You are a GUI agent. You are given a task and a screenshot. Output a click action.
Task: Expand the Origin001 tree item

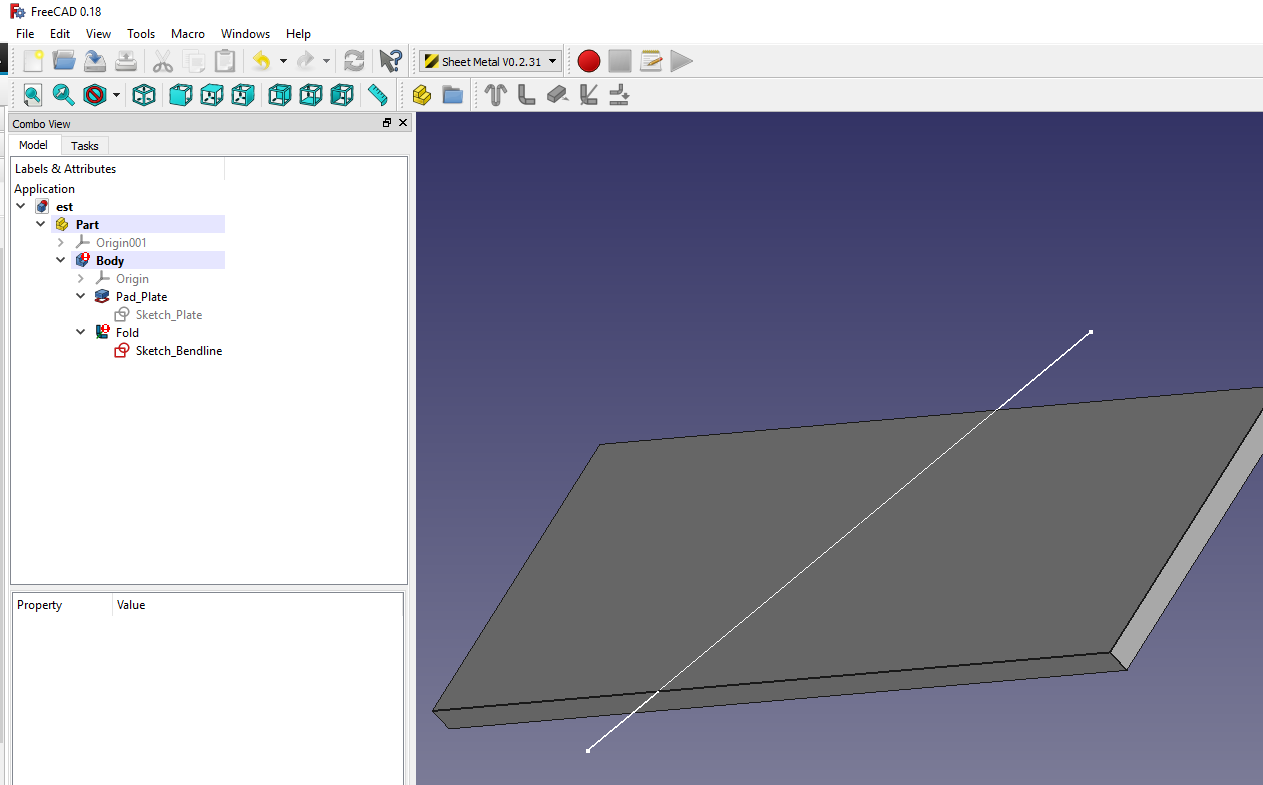tap(60, 242)
